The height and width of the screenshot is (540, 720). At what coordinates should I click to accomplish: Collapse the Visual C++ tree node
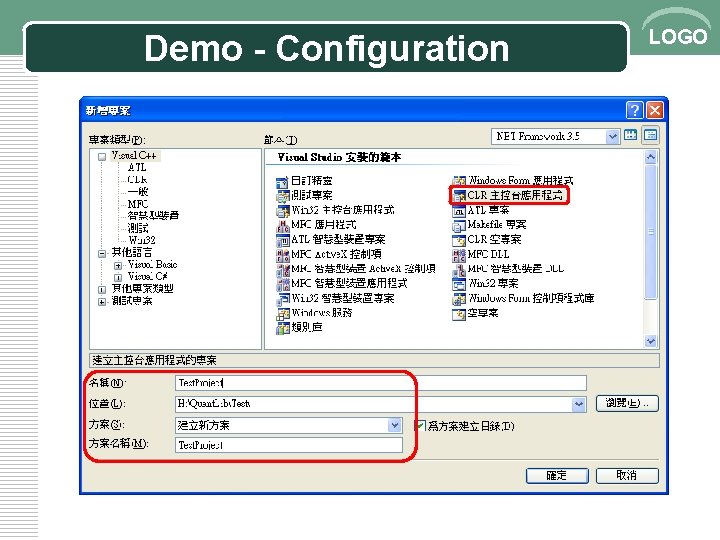coord(102,157)
